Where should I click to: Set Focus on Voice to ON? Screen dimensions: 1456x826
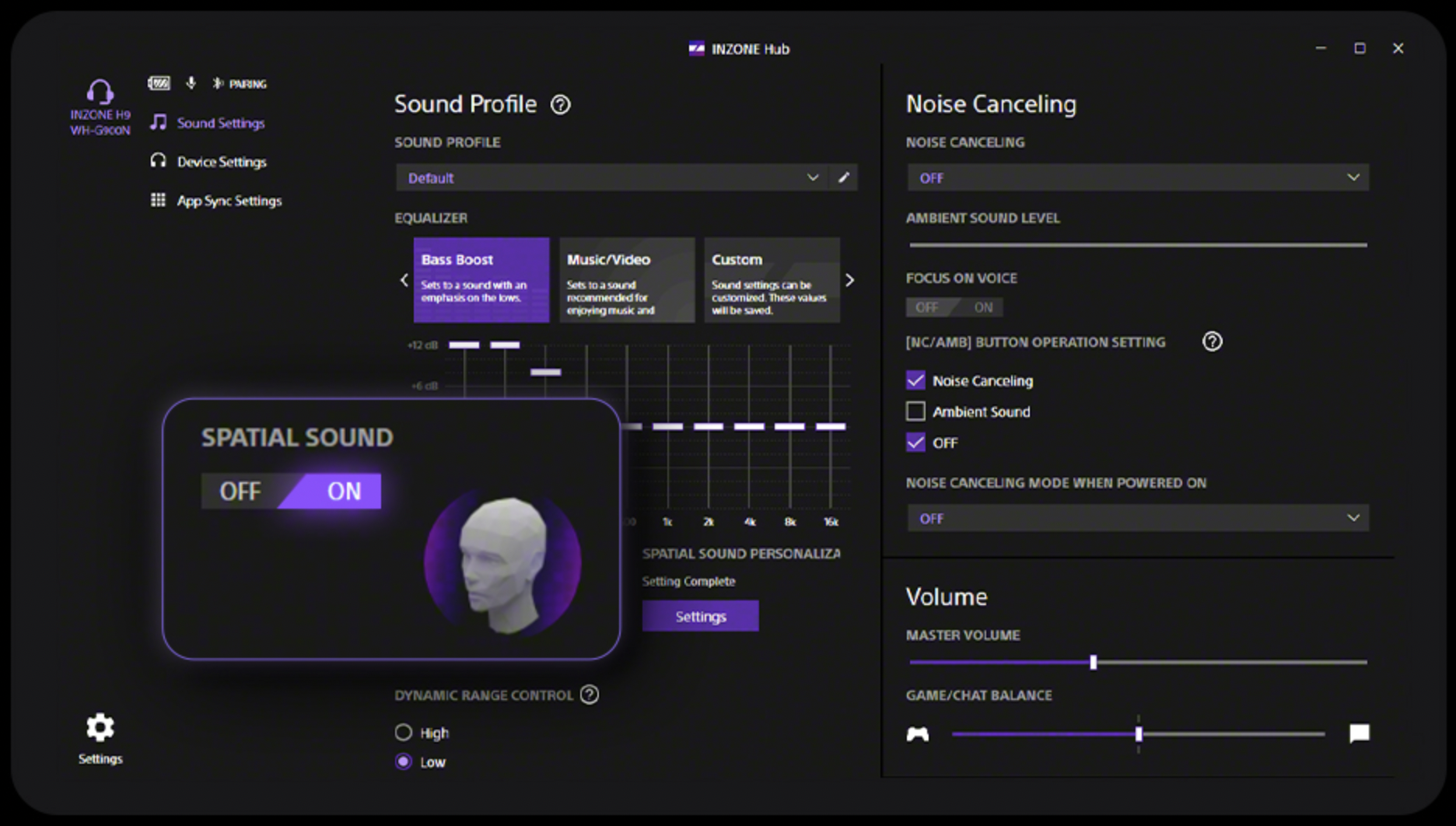tap(982, 307)
